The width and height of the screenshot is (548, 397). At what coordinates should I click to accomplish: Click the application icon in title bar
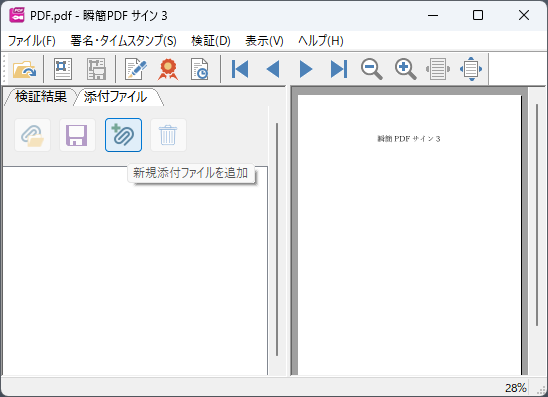(x=17, y=15)
